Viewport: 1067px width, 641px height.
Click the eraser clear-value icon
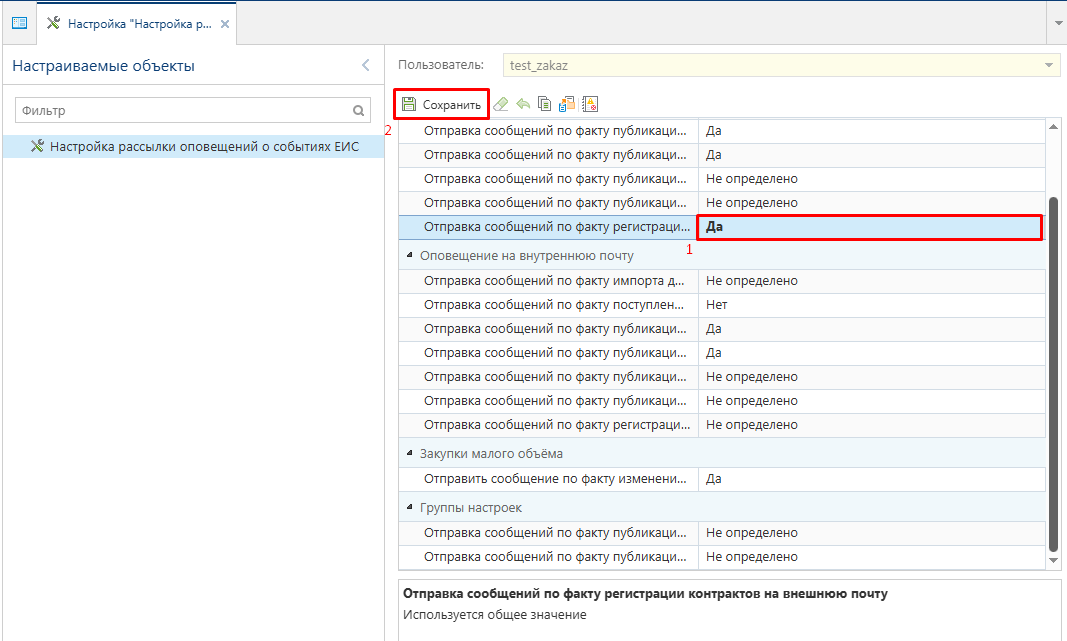click(502, 104)
